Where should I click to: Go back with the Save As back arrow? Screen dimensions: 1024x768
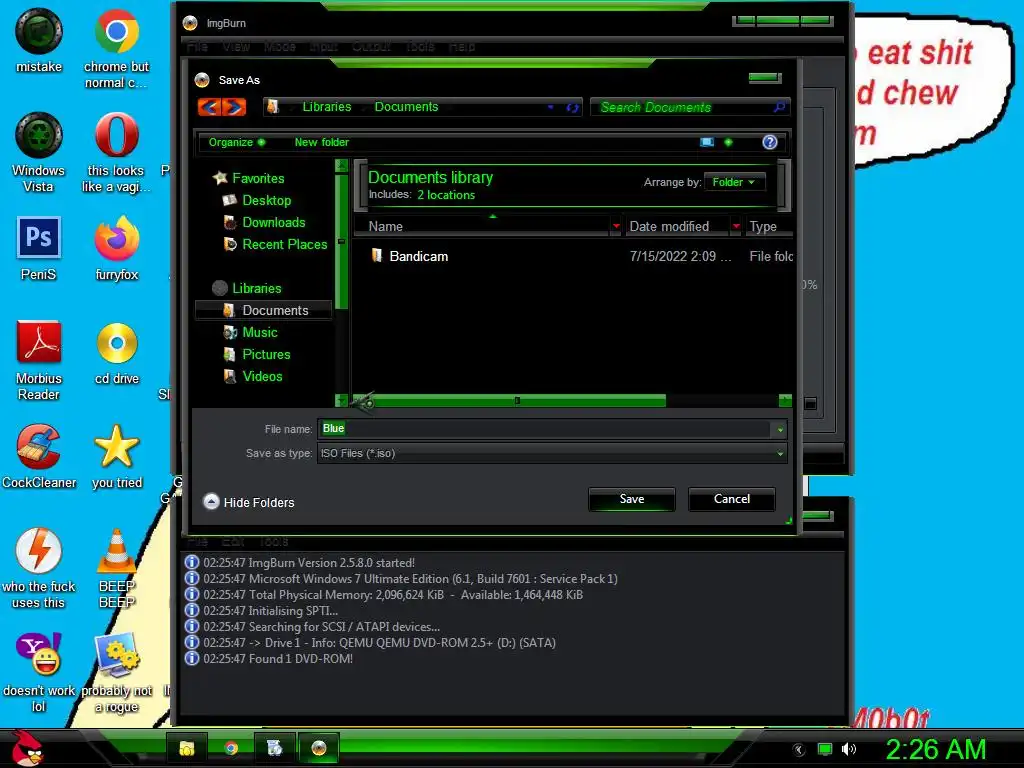pos(210,106)
